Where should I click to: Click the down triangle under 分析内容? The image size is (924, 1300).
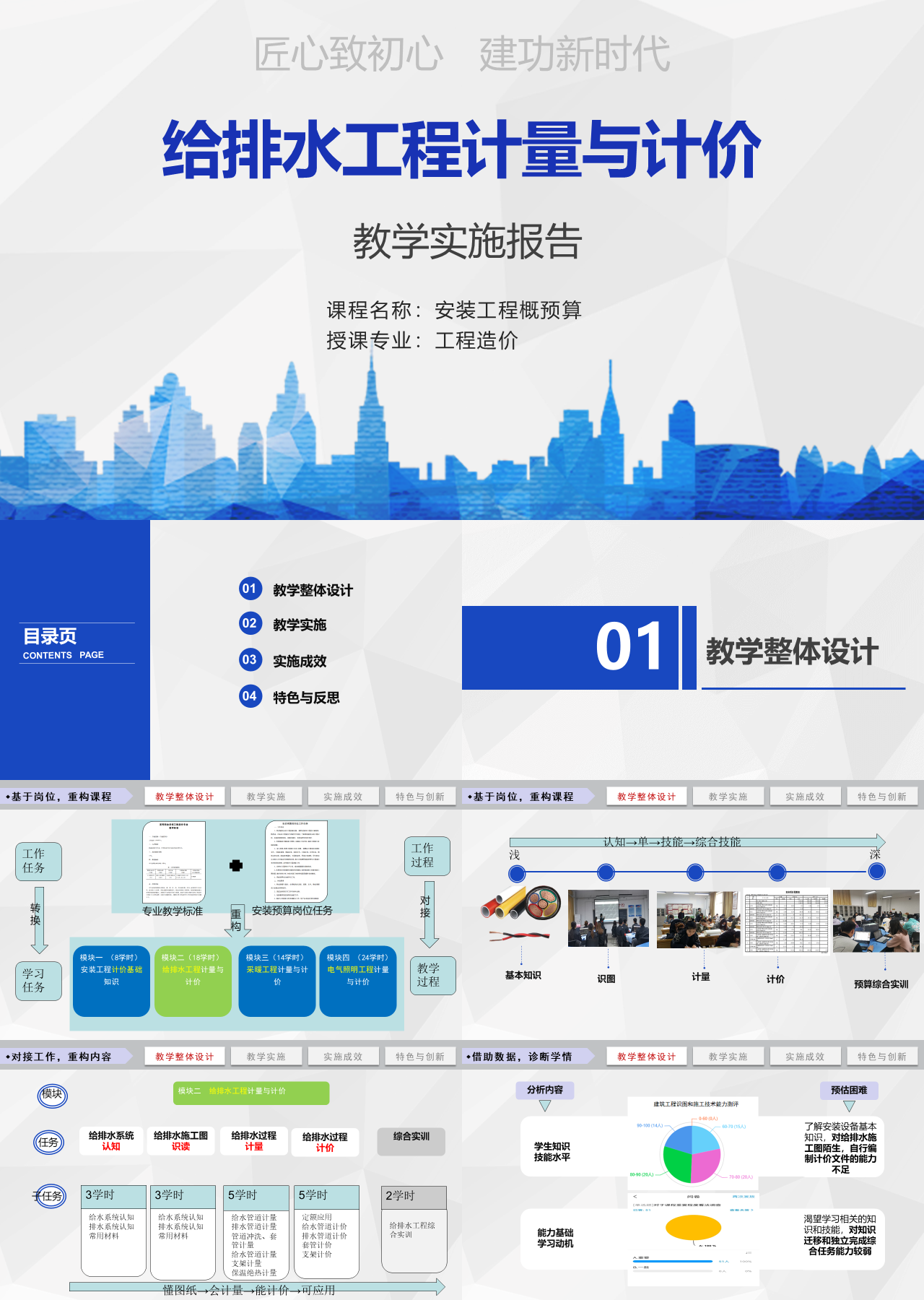[545, 1106]
